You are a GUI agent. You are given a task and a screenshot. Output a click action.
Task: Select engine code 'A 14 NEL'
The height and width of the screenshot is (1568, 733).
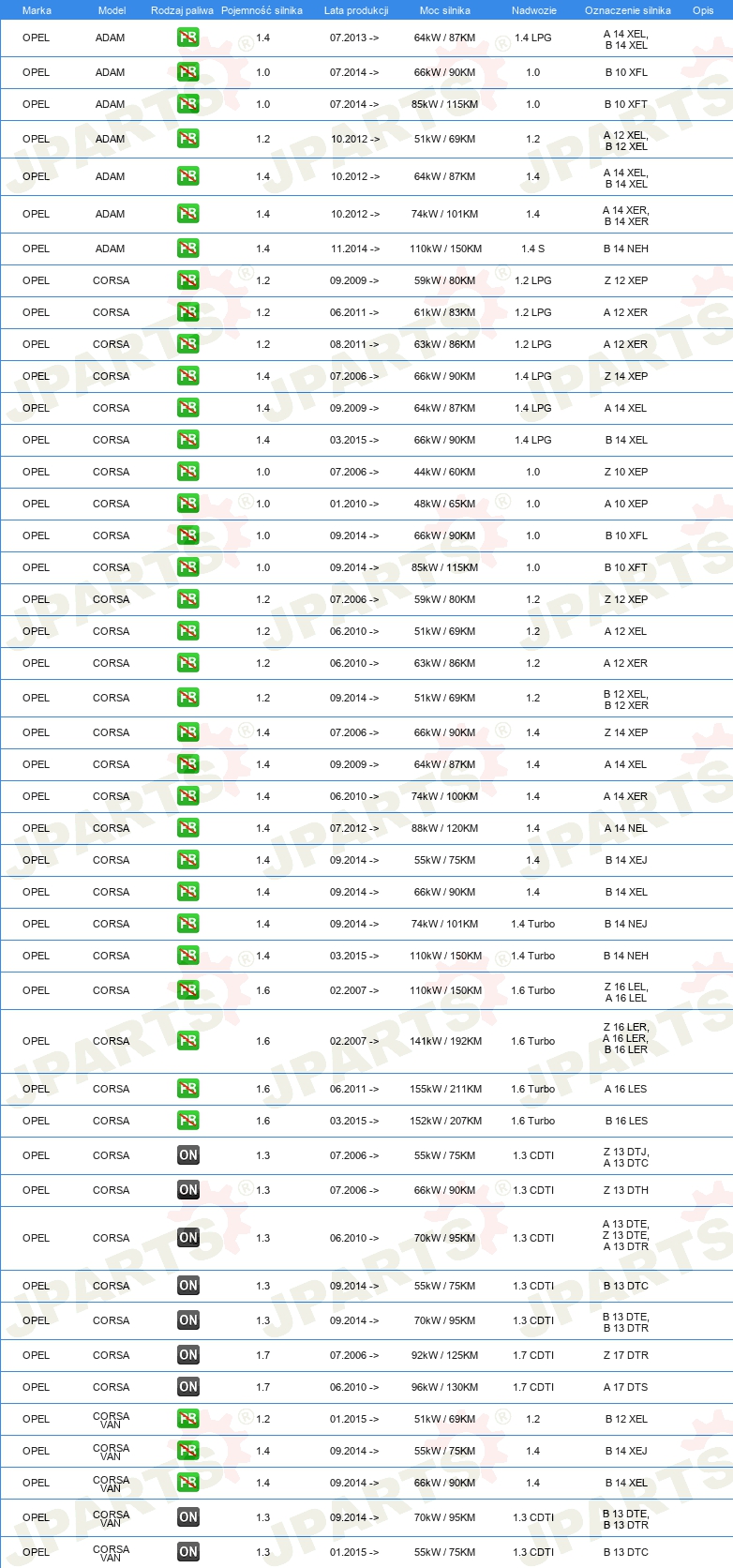tap(626, 828)
